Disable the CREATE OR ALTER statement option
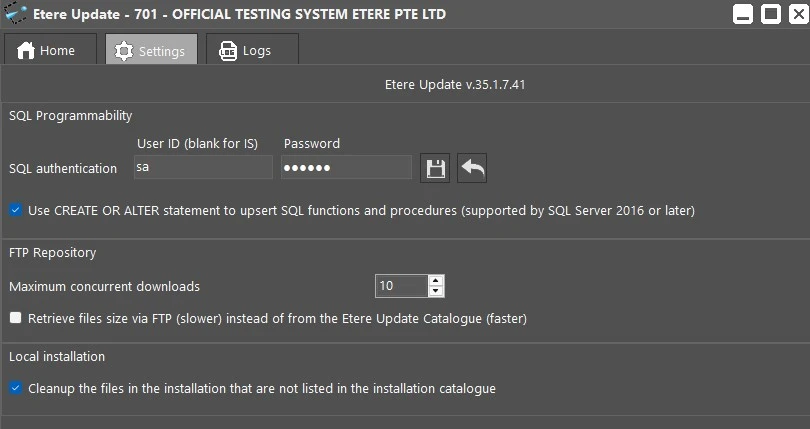810x429 pixels. (16, 211)
